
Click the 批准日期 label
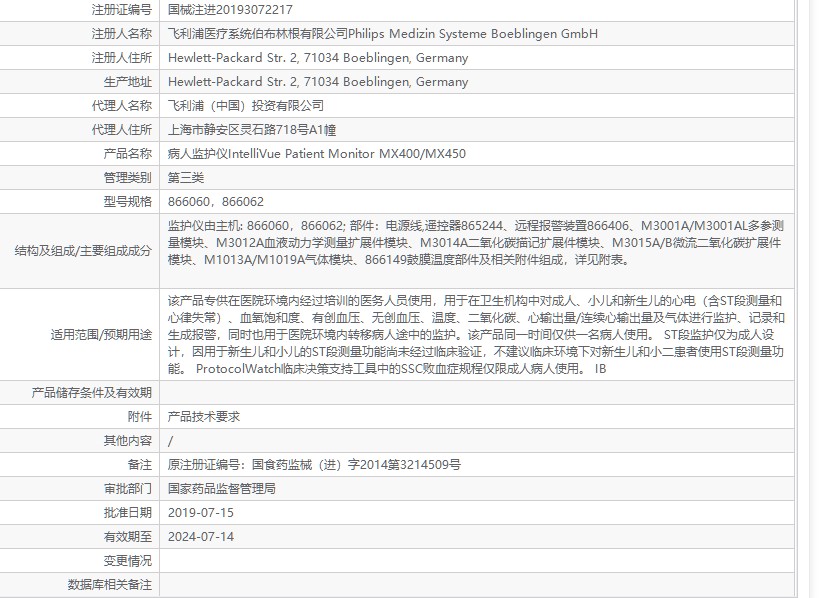point(128,513)
